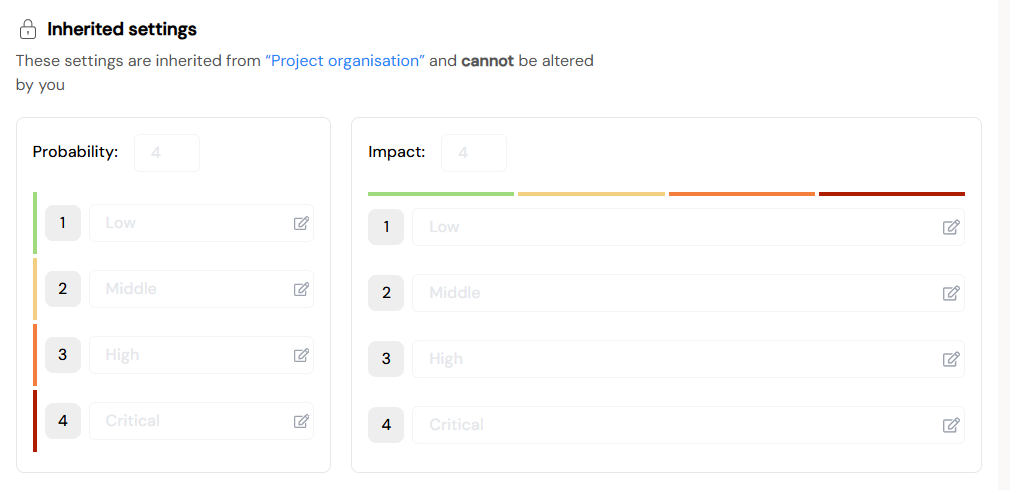This screenshot has height=490, width=1010.
Task: Click edit icon for Impact Low
Action: pyautogui.click(x=951, y=227)
